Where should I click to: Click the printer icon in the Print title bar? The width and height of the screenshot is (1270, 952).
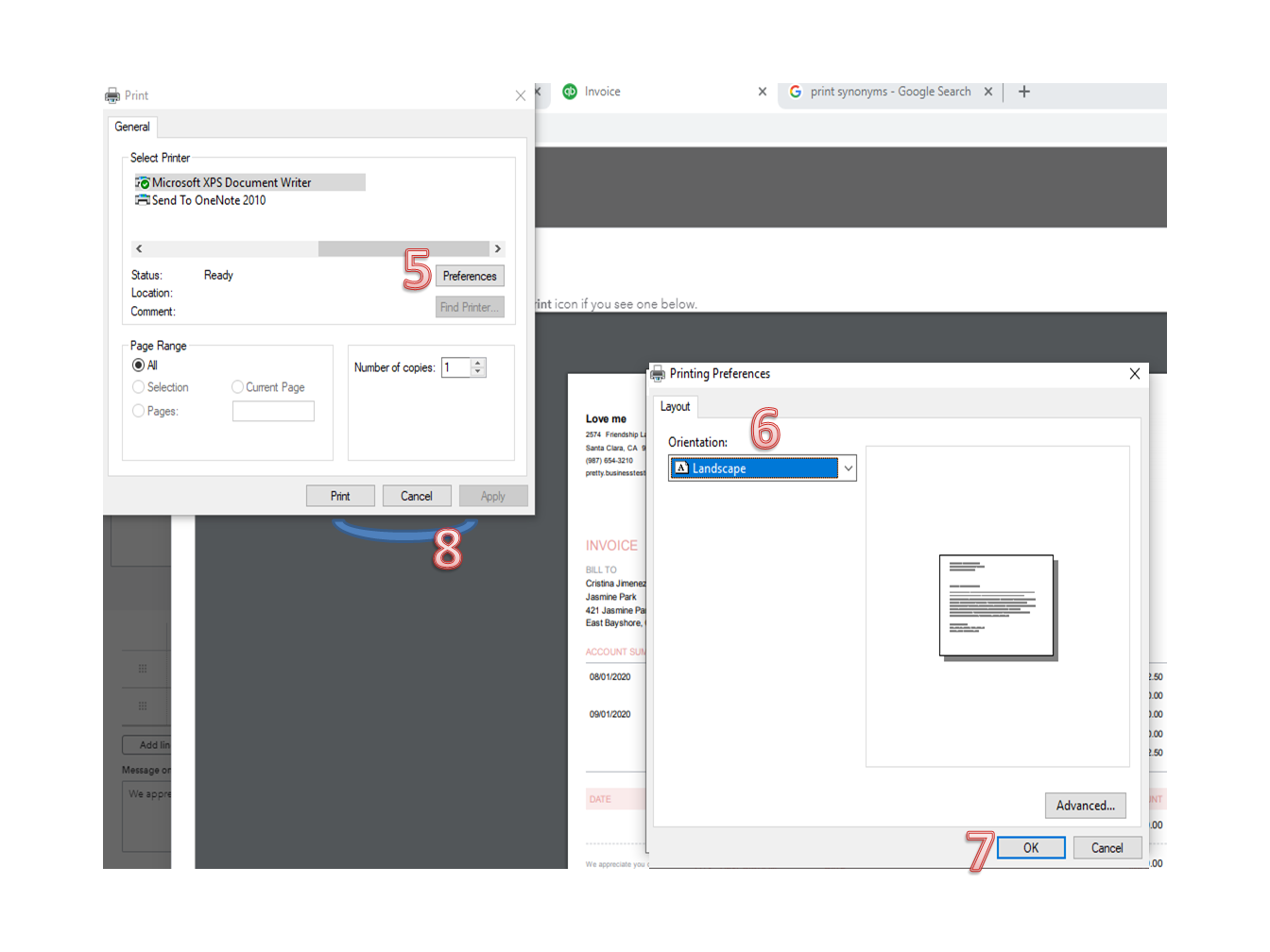111,94
